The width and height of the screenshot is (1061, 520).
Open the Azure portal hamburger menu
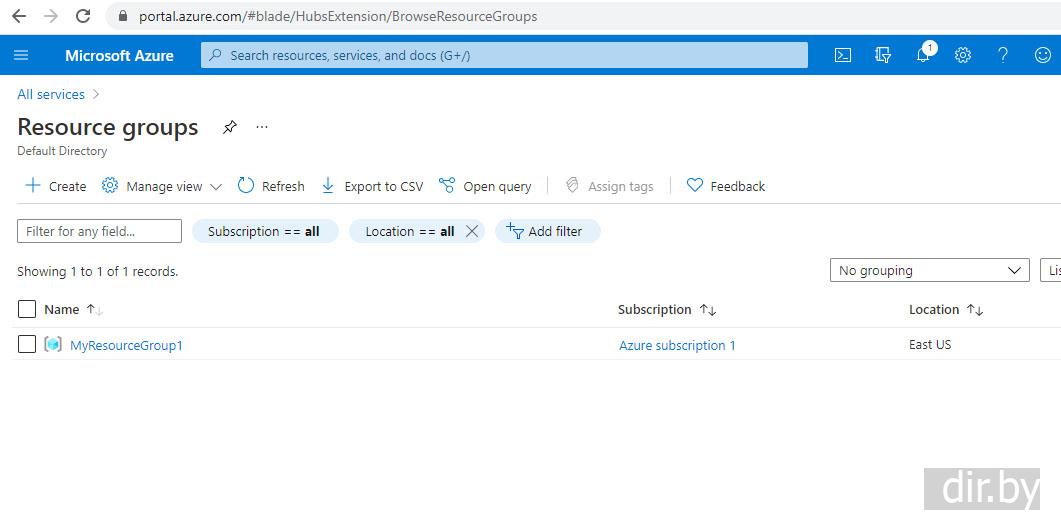pyautogui.click(x=21, y=56)
